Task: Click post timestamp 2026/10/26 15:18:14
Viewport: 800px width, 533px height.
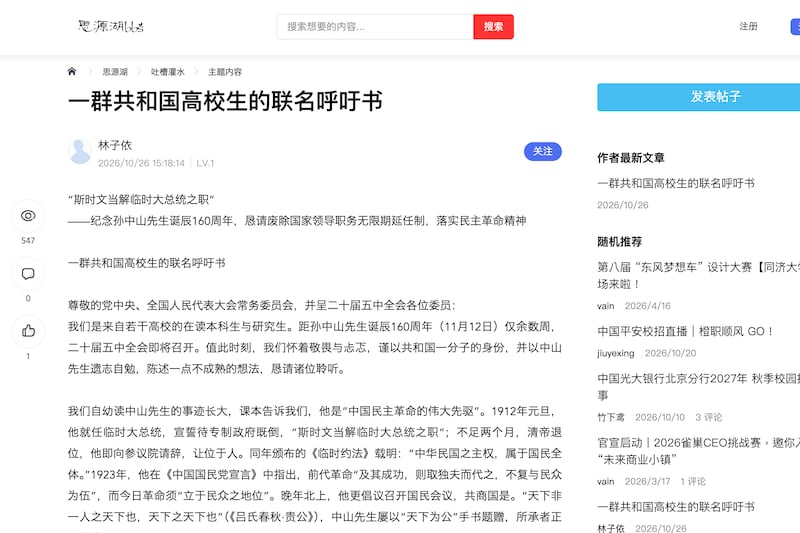Action: [141, 163]
